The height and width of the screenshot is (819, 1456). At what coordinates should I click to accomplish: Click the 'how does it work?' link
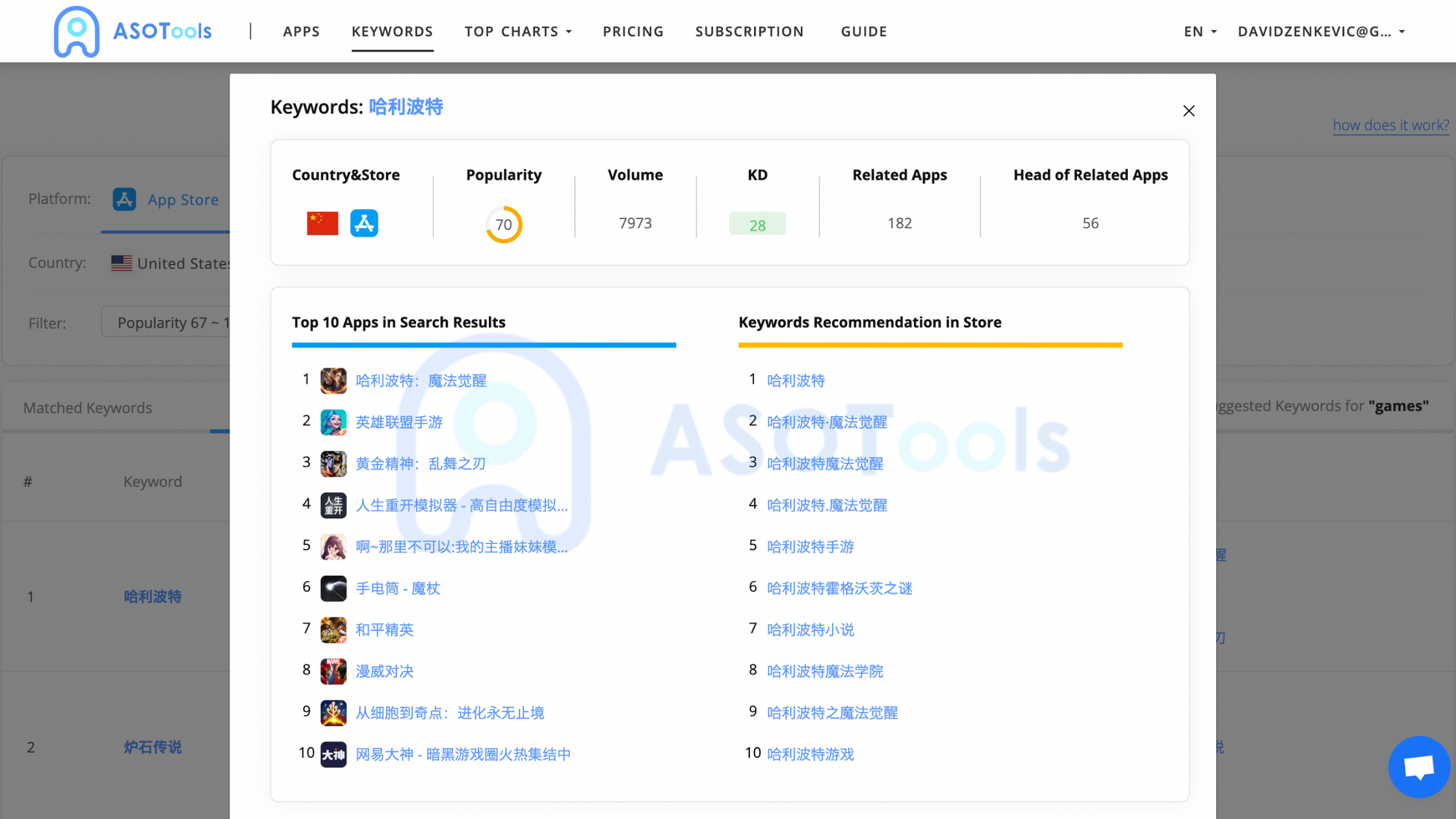pyautogui.click(x=1390, y=125)
